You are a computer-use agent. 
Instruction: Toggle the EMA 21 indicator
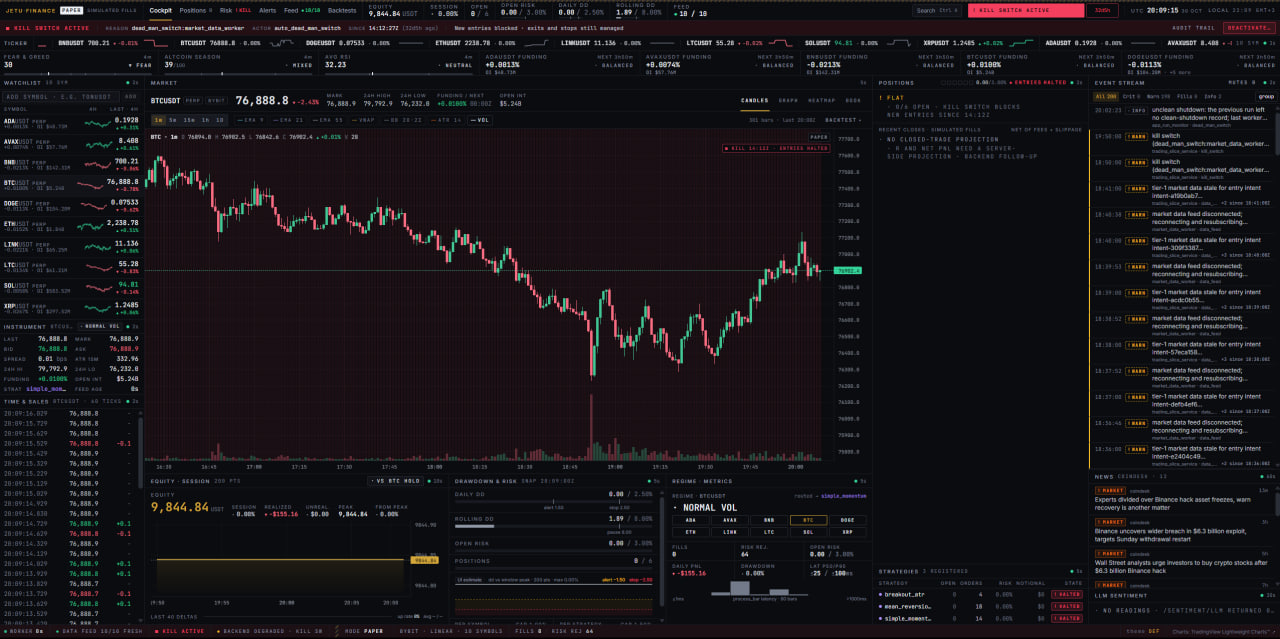tap(289, 119)
